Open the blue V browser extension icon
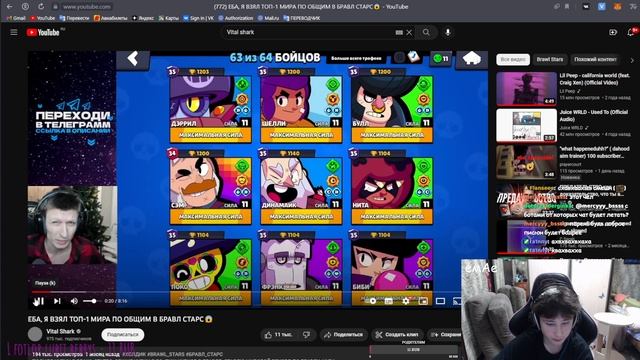Screen dimensions: 640x360 pos(602,7)
